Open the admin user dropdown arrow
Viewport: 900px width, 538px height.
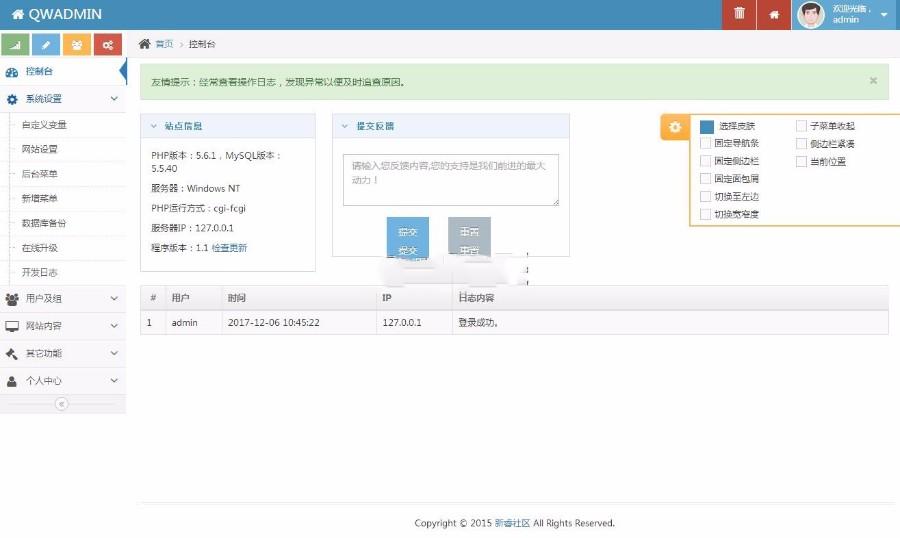[884, 15]
